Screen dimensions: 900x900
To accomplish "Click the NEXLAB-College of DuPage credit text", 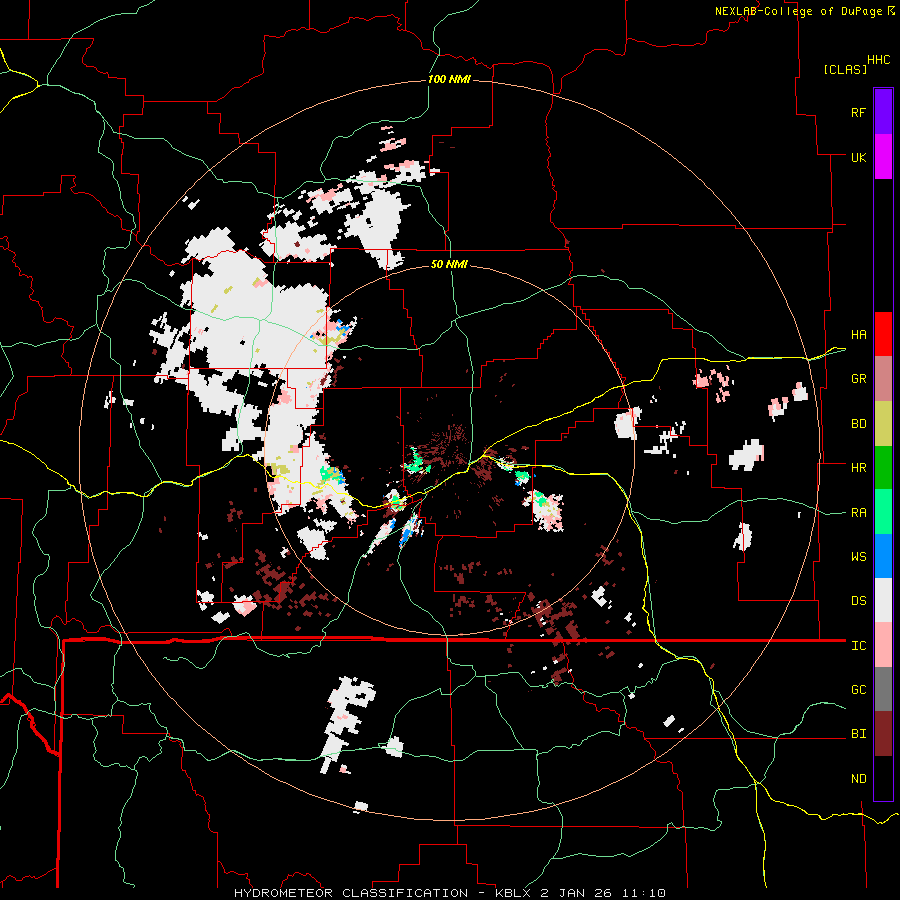I will pyautogui.click(x=798, y=11).
